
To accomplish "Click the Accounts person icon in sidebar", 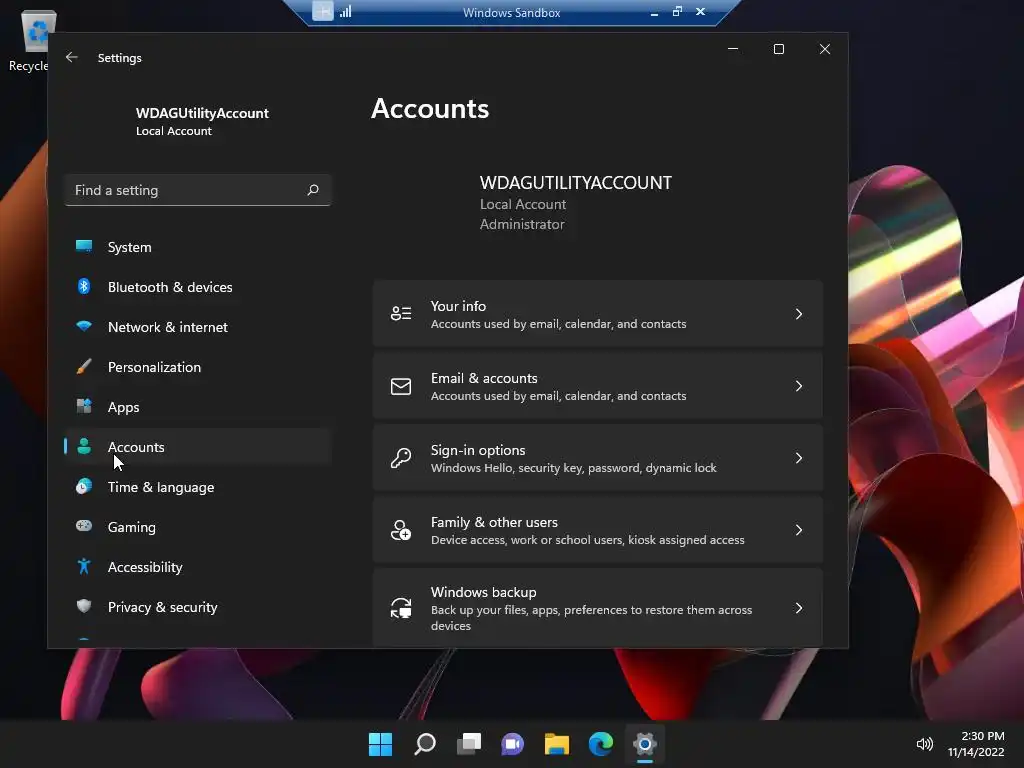I will pyautogui.click(x=84, y=446).
